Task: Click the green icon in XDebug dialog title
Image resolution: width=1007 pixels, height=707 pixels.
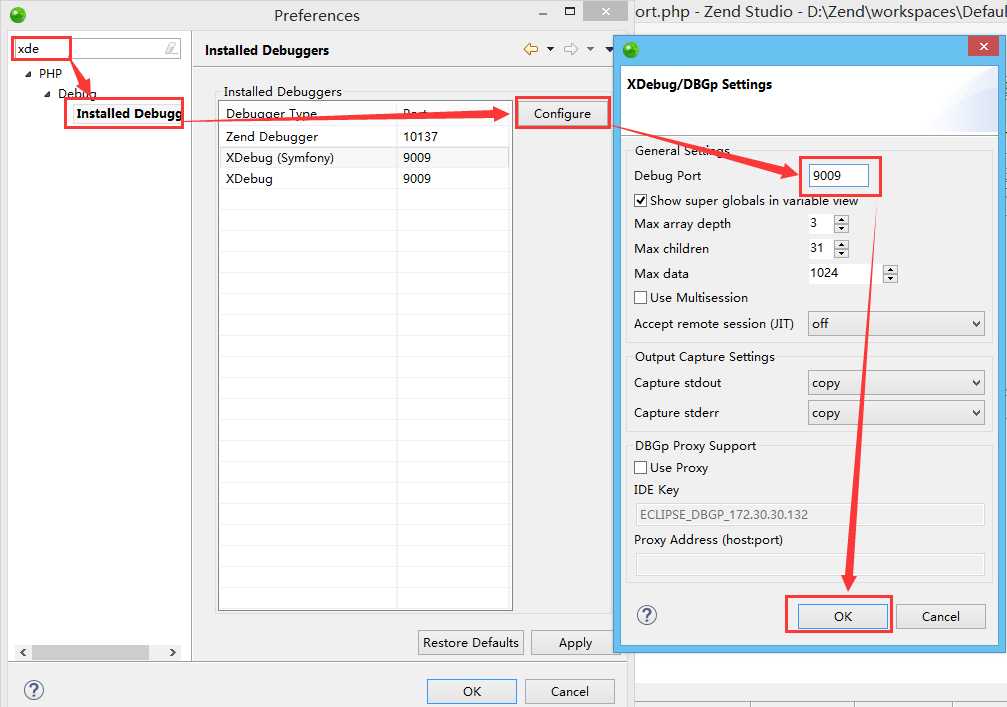Action: pos(631,49)
